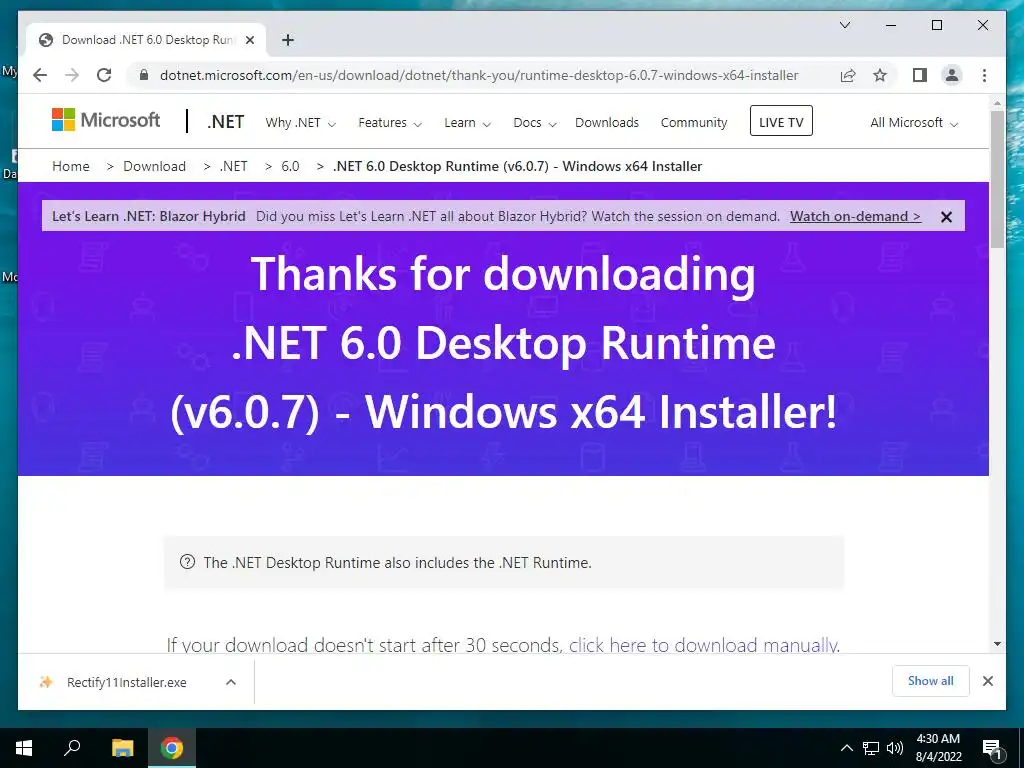Open File Explorer from the taskbar
1024x768 pixels.
[122, 748]
